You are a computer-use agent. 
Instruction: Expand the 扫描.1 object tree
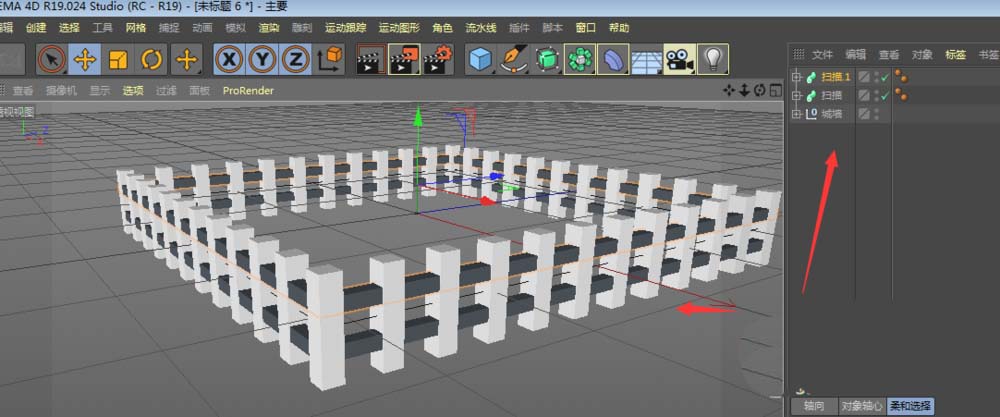[x=796, y=77]
